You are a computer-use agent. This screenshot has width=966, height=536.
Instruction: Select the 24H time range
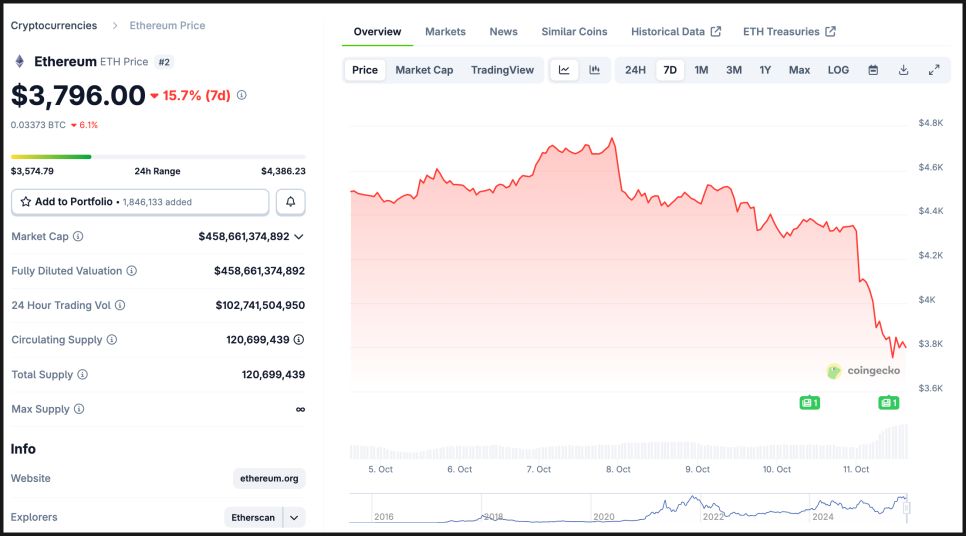point(635,70)
